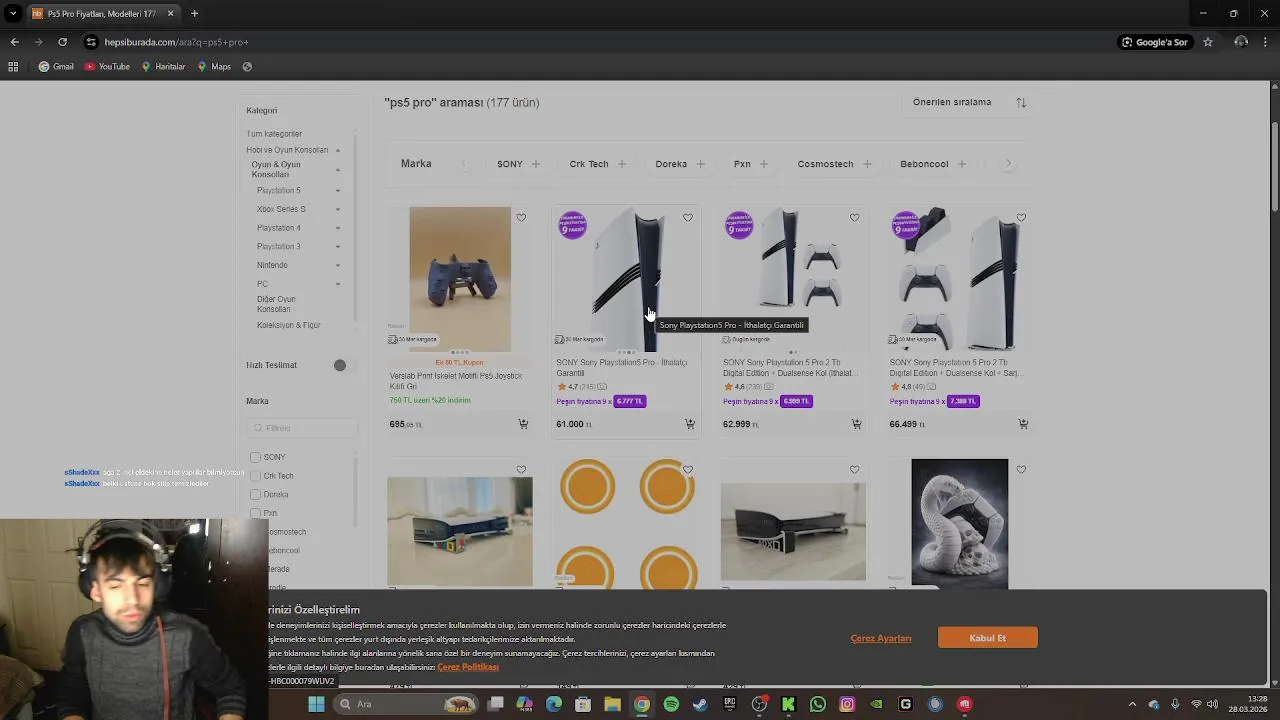Open the Windows Start menu
The width and height of the screenshot is (1280, 720).
coord(316,704)
